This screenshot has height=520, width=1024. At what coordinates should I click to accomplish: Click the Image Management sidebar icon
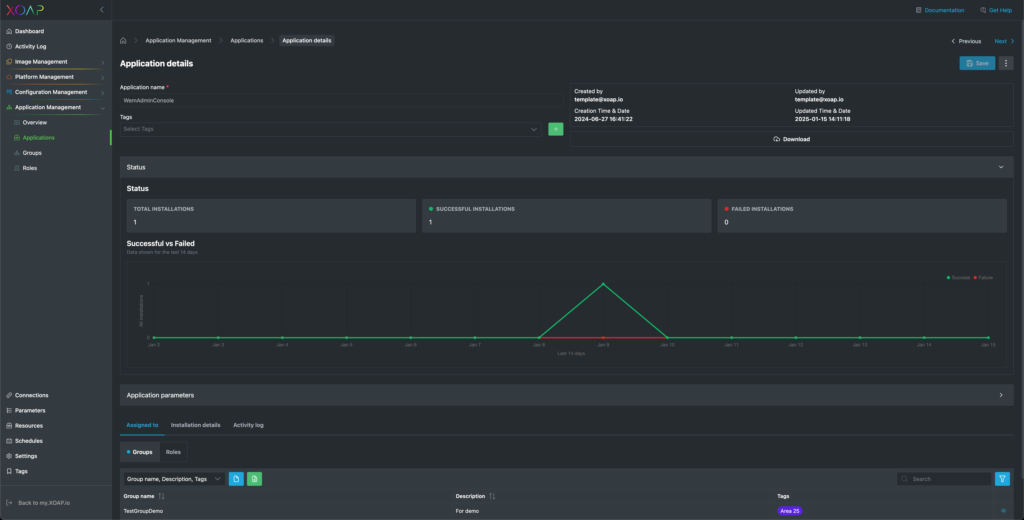point(9,62)
